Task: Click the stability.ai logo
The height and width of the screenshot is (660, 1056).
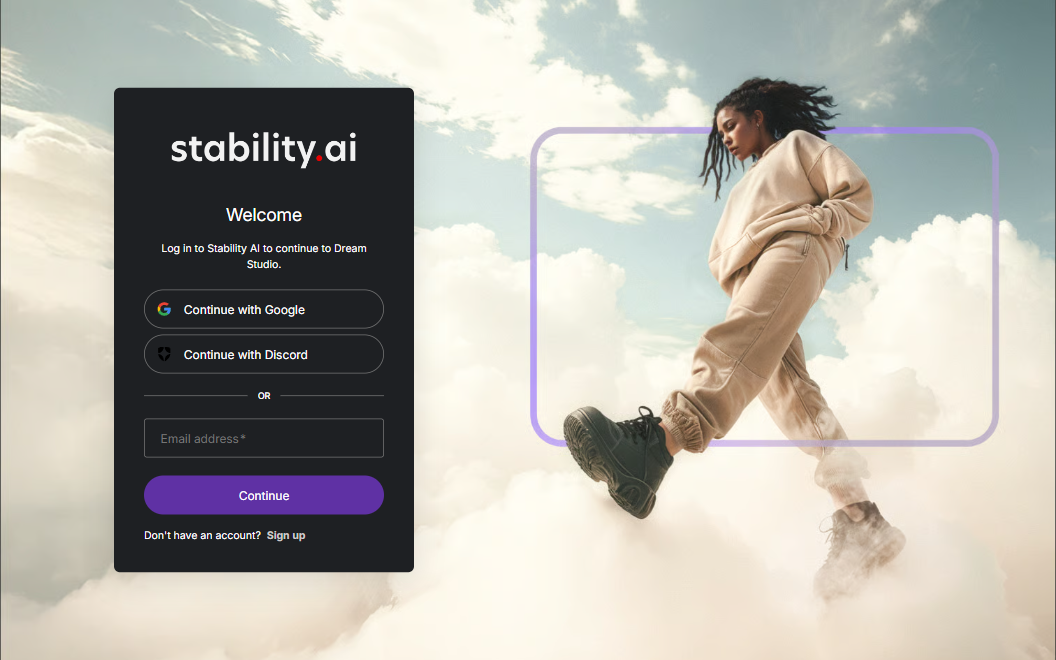Action: [263, 149]
